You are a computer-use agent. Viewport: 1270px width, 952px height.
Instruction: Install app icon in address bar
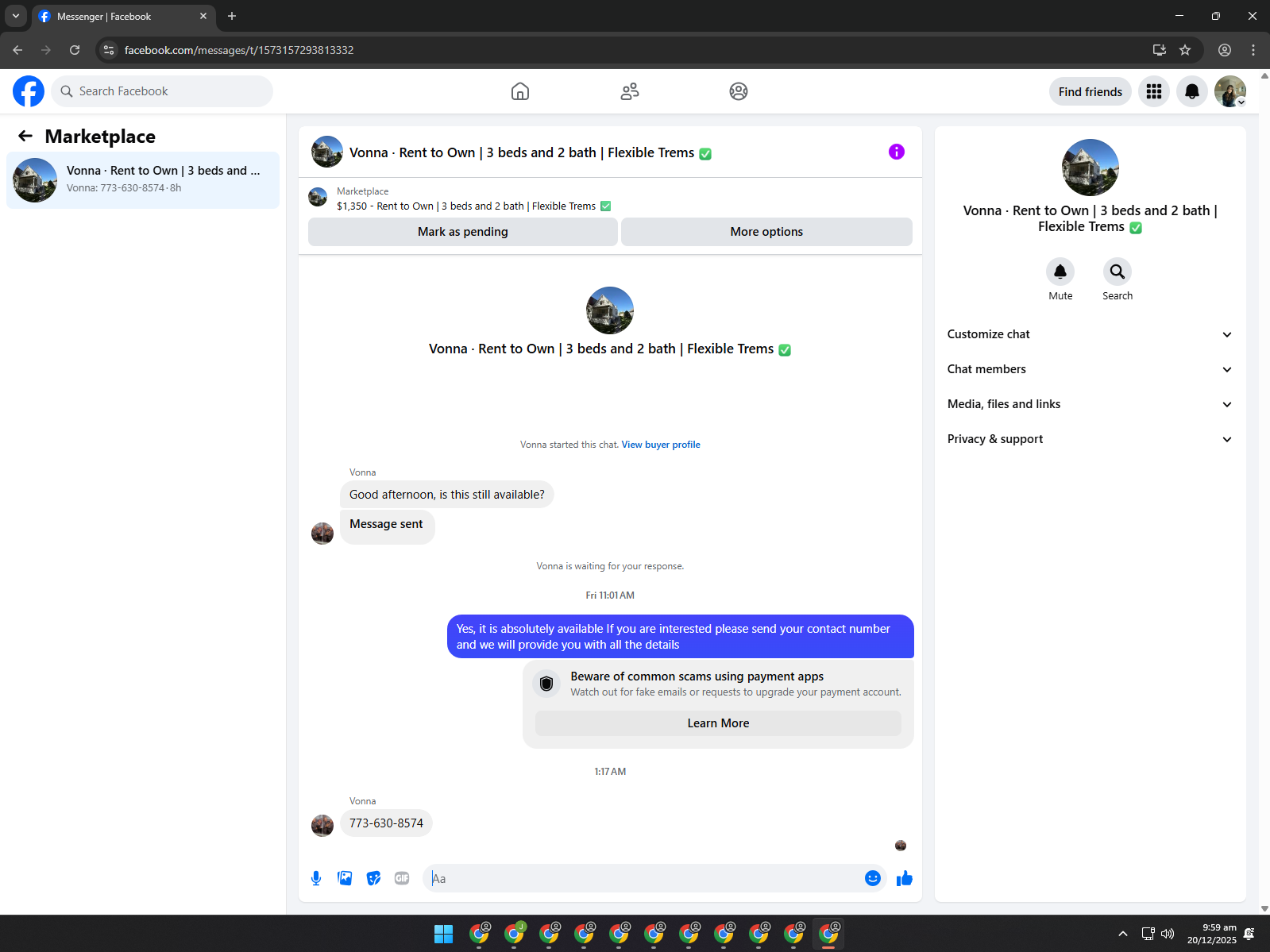(x=1160, y=50)
